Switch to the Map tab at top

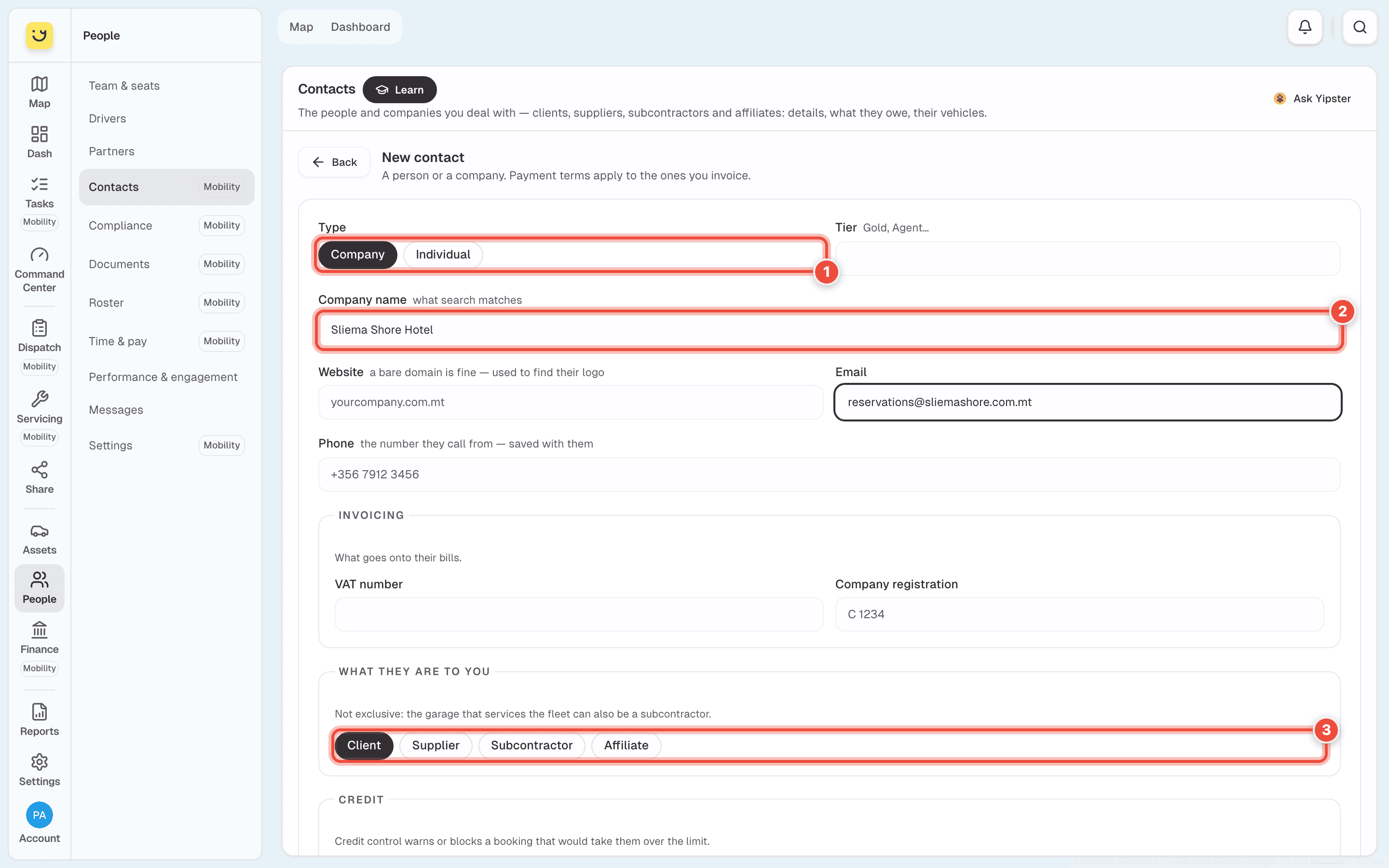(301, 27)
